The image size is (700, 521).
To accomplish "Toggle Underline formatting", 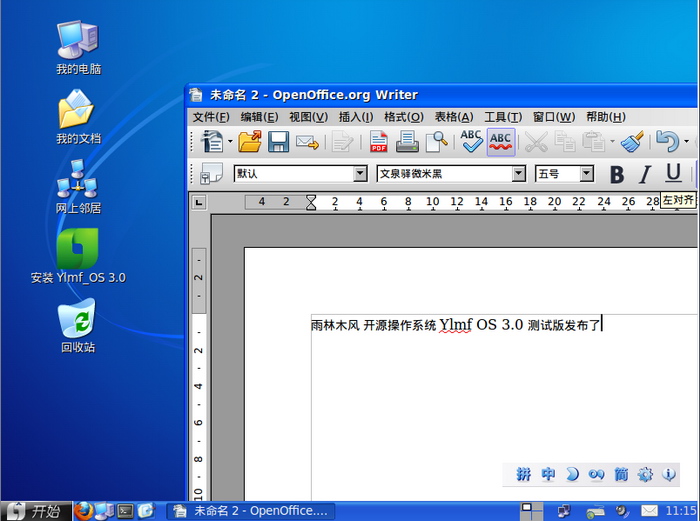I will point(673,174).
